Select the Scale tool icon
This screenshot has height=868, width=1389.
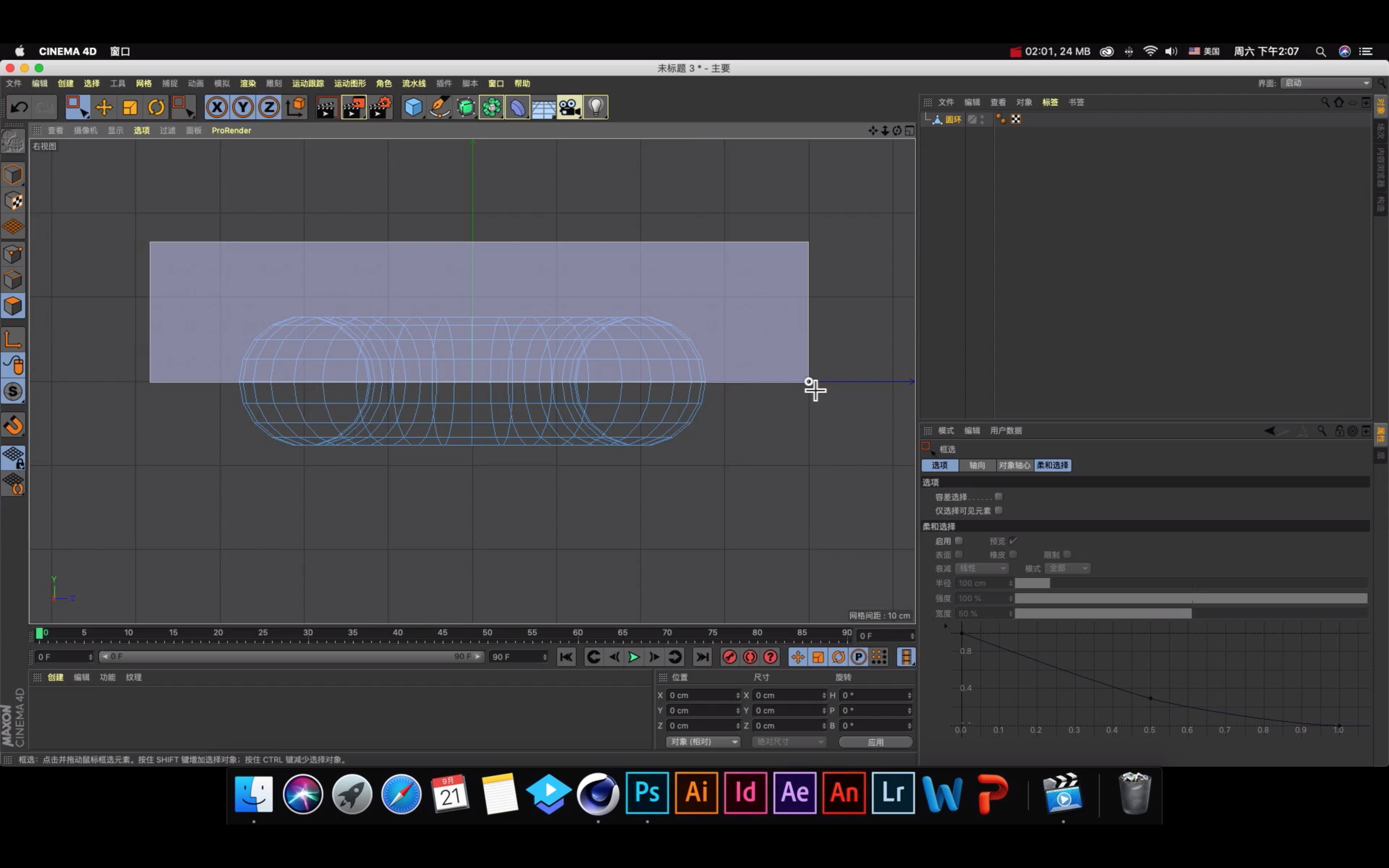coord(130,108)
